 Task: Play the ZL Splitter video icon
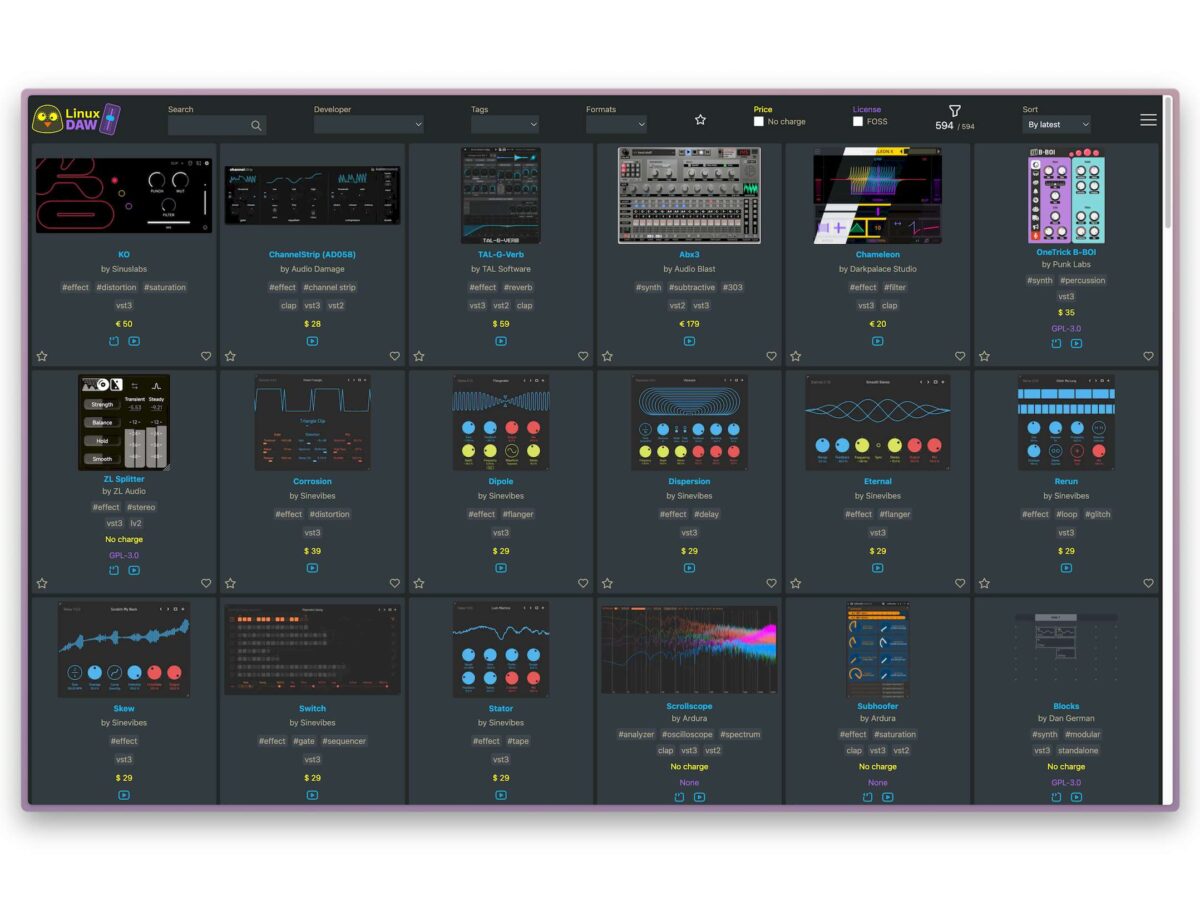click(134, 571)
